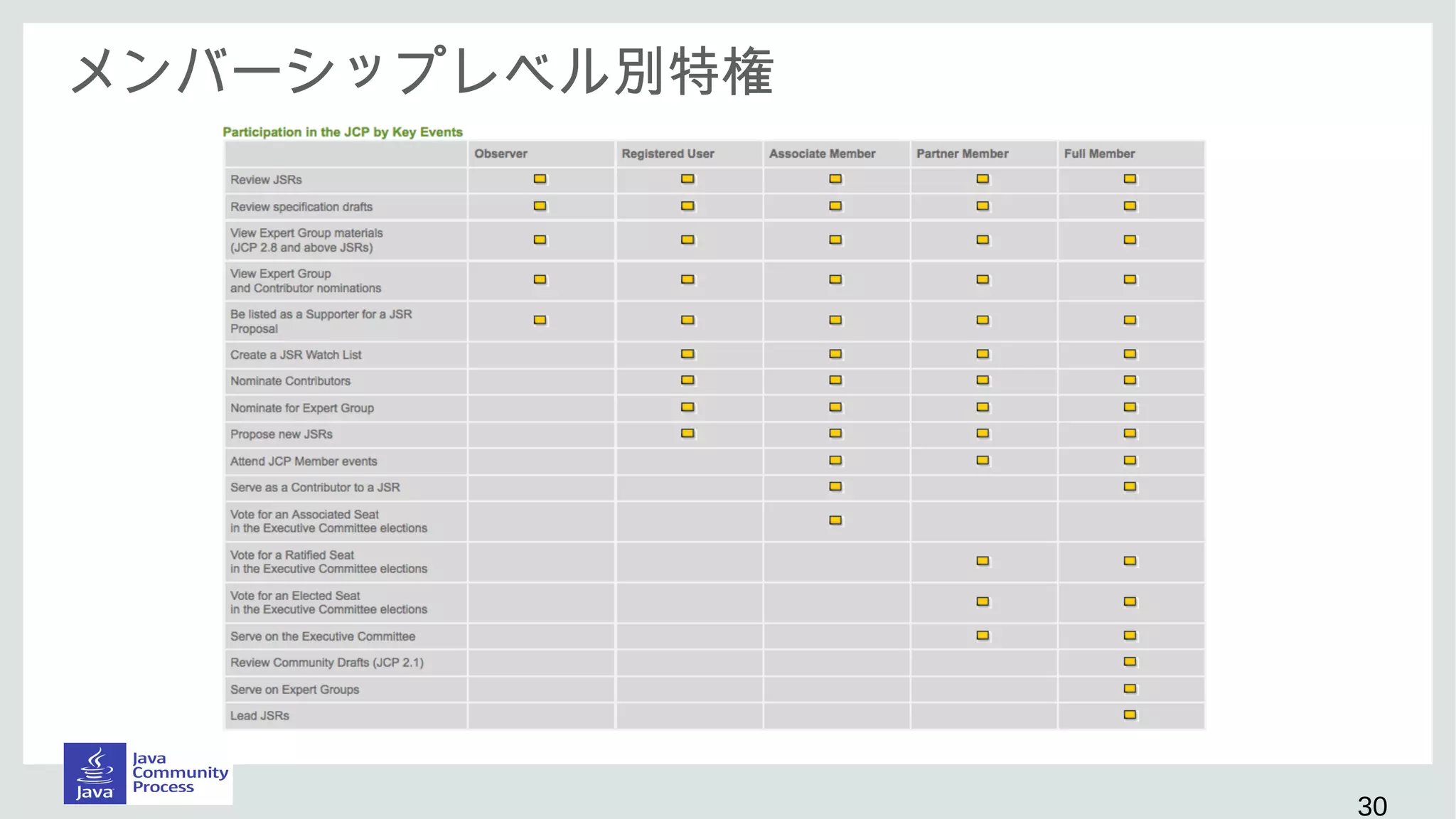The width and height of the screenshot is (1456, 819).
Task: Click the Full Member marker for Review JSRs
Action: tap(1130, 179)
